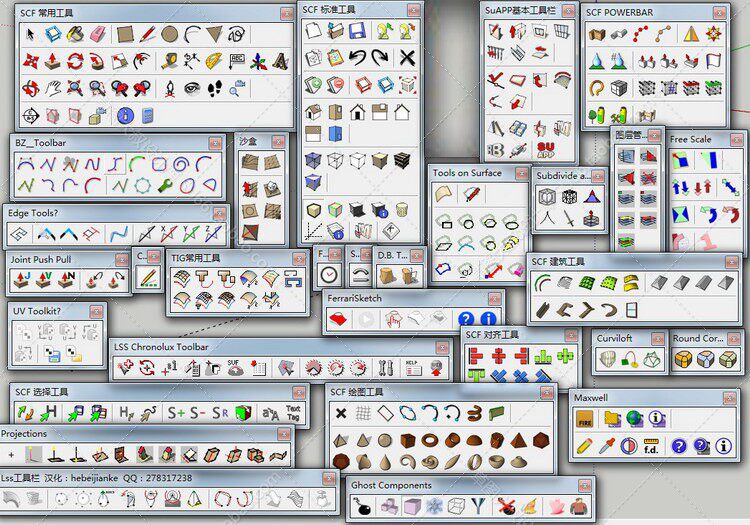Viewport: 750px width, 525px height.
Task: Open FerrariSketch blue info icon
Action: point(488,319)
